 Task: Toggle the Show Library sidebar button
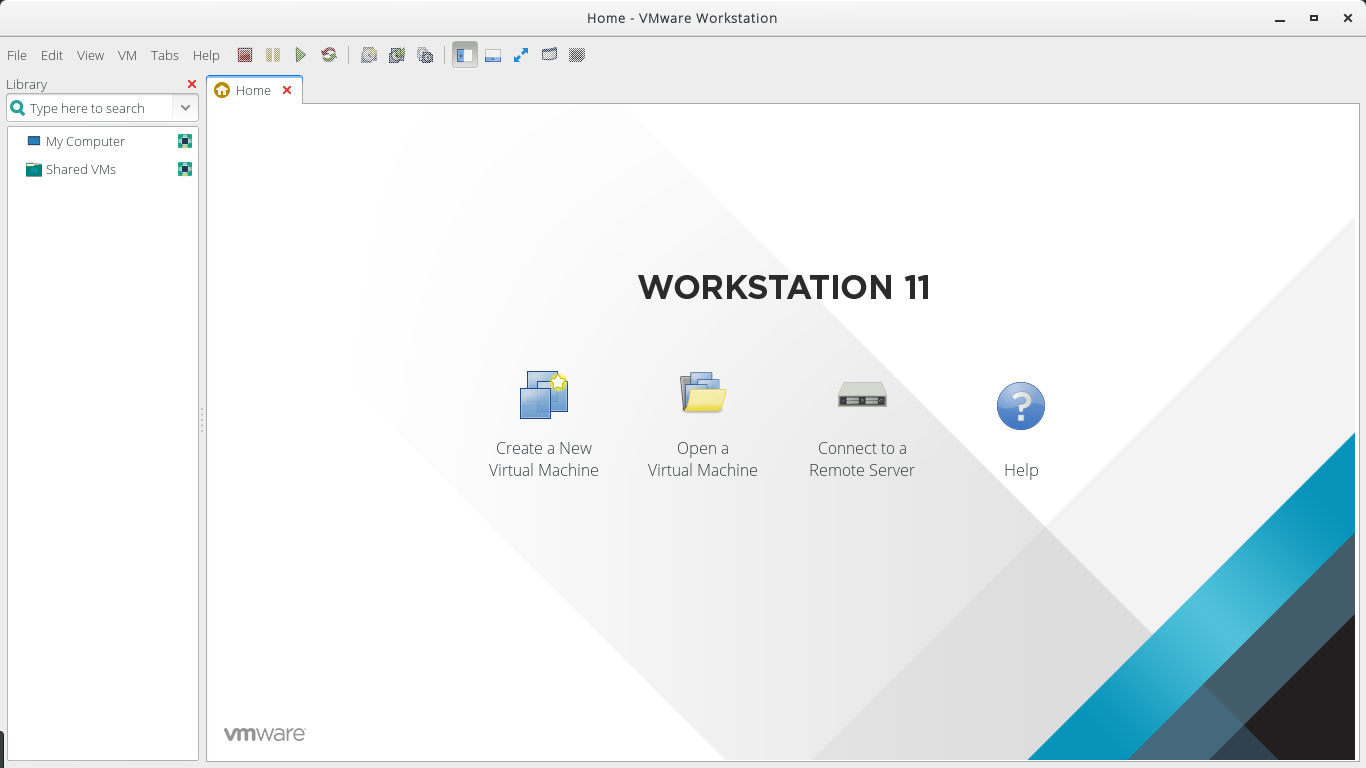tap(465, 55)
